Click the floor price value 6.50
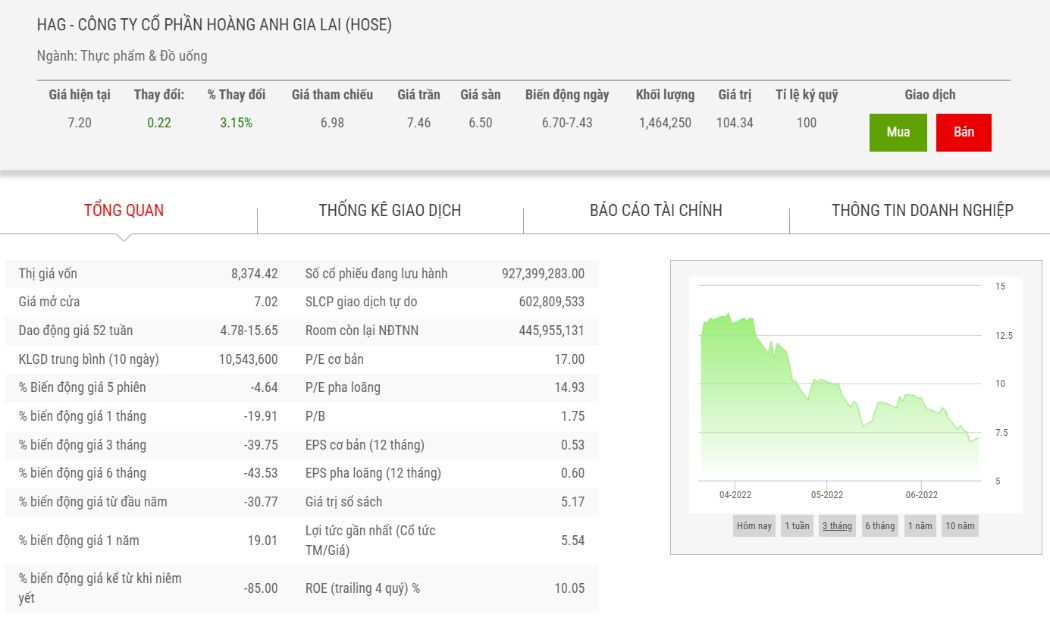Viewport: 1050px width, 630px height. (480, 123)
